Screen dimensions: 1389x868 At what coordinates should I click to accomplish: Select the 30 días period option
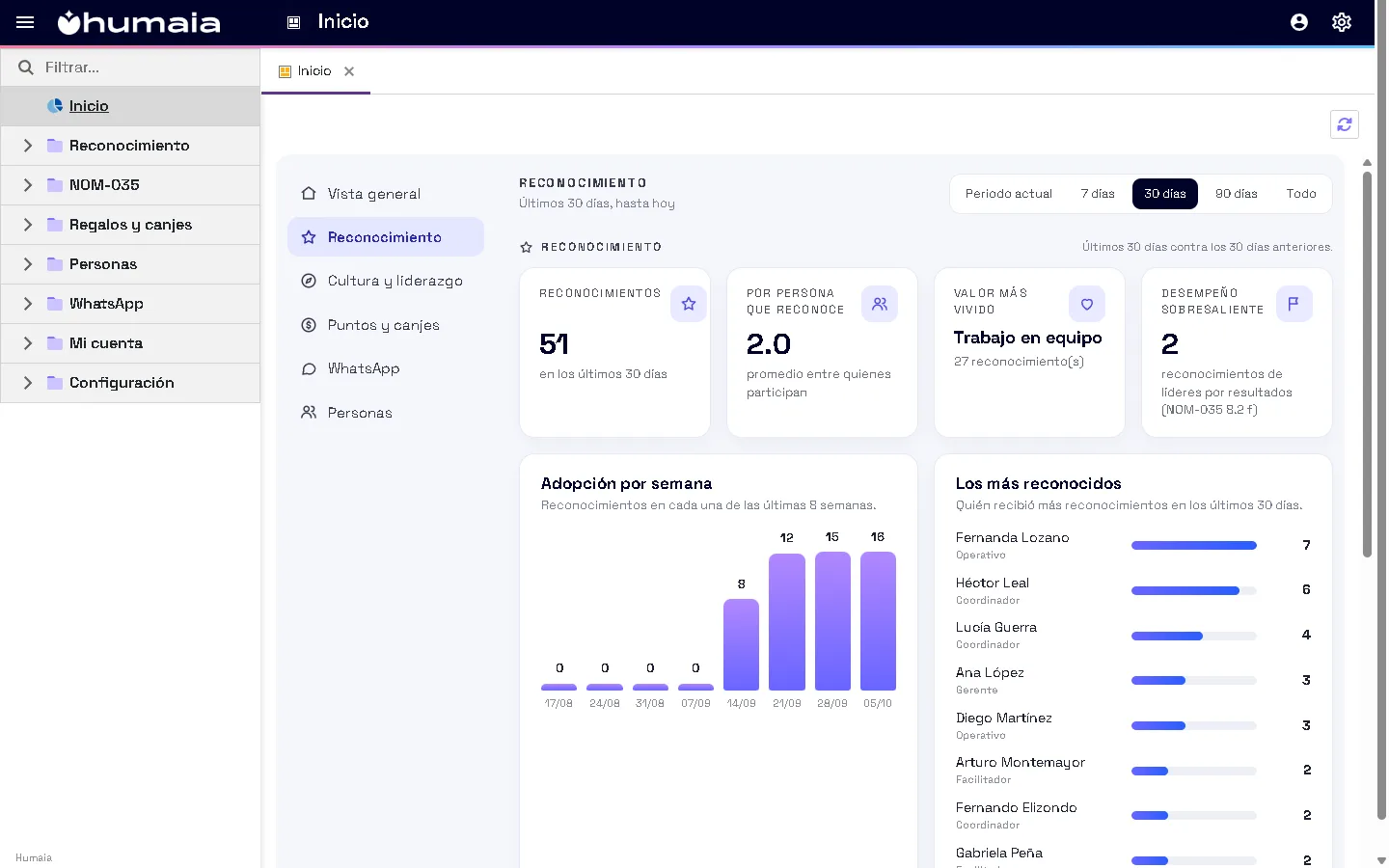coord(1165,194)
